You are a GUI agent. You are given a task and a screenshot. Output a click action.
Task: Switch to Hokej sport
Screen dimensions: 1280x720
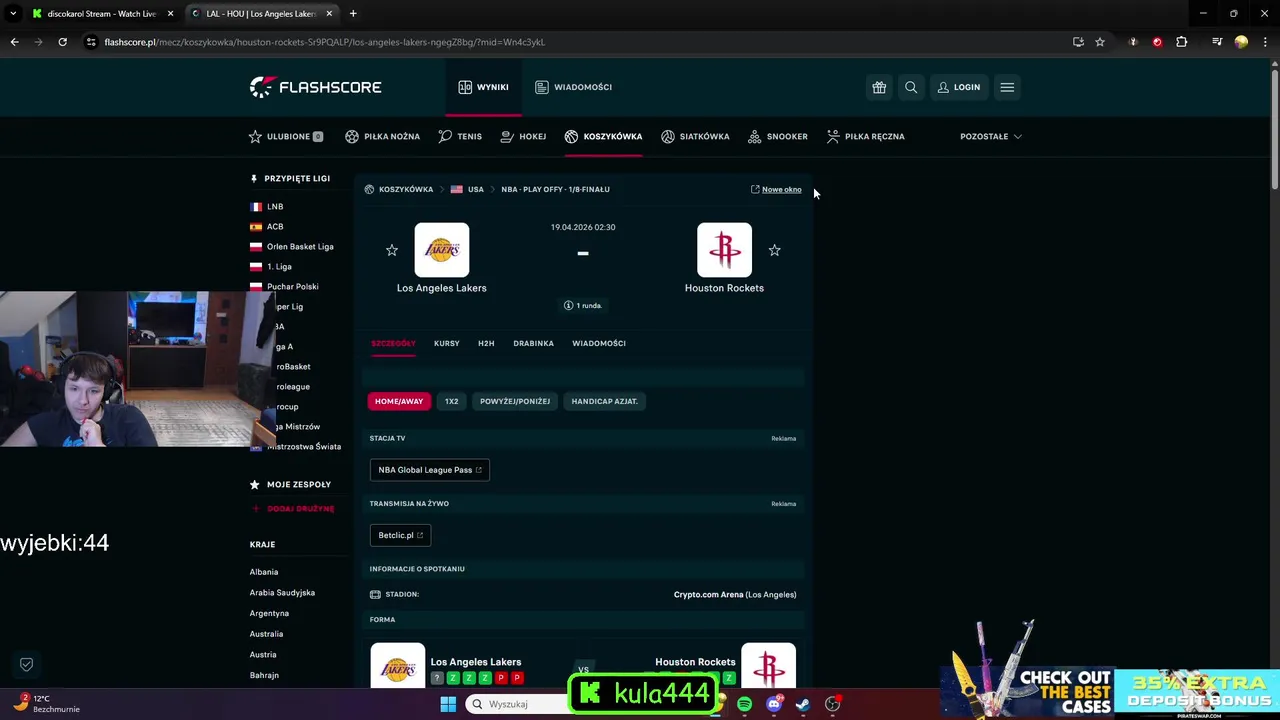click(x=523, y=136)
